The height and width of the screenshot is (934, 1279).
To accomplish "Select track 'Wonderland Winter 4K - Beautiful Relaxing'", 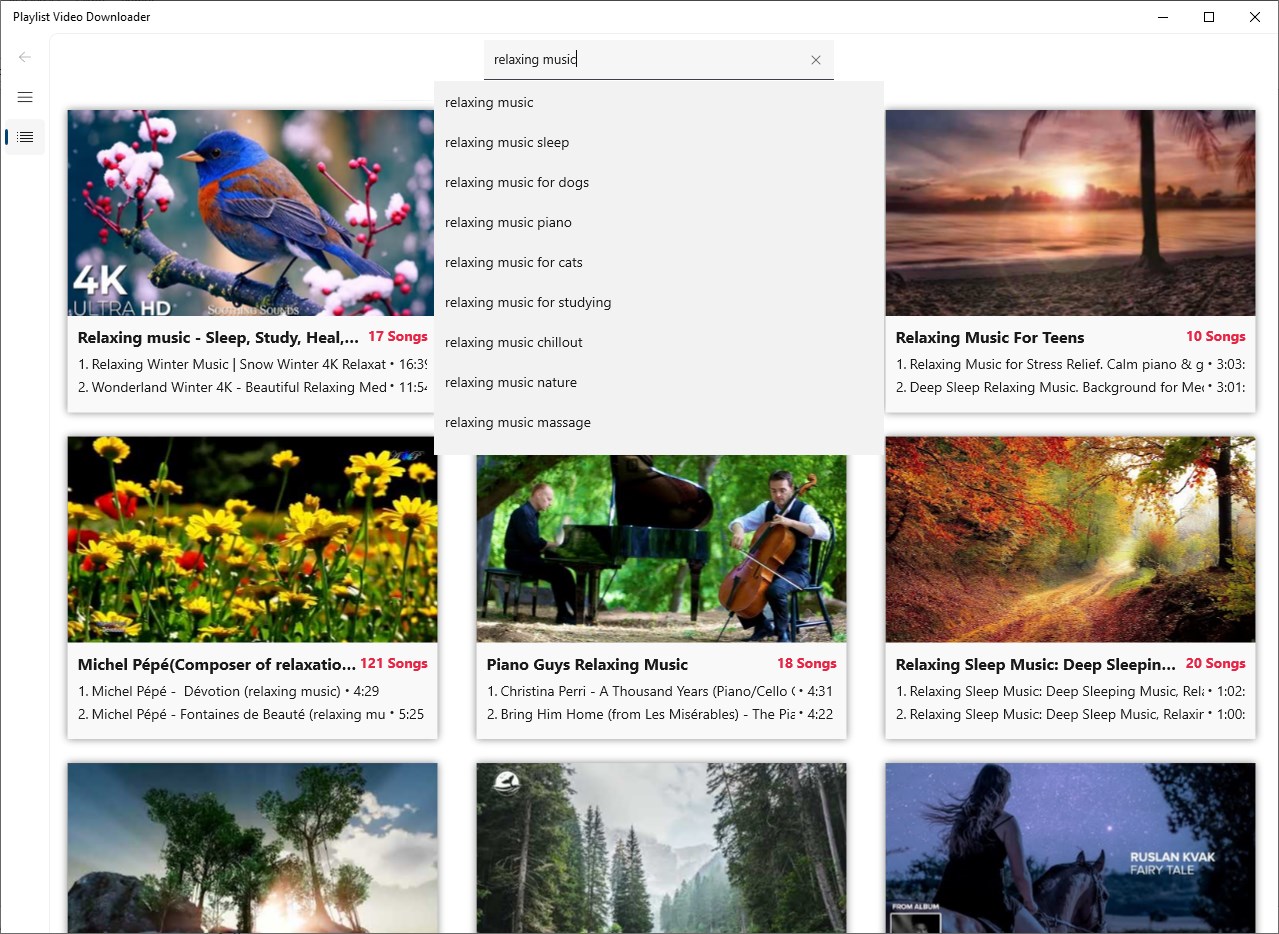I will [253, 387].
